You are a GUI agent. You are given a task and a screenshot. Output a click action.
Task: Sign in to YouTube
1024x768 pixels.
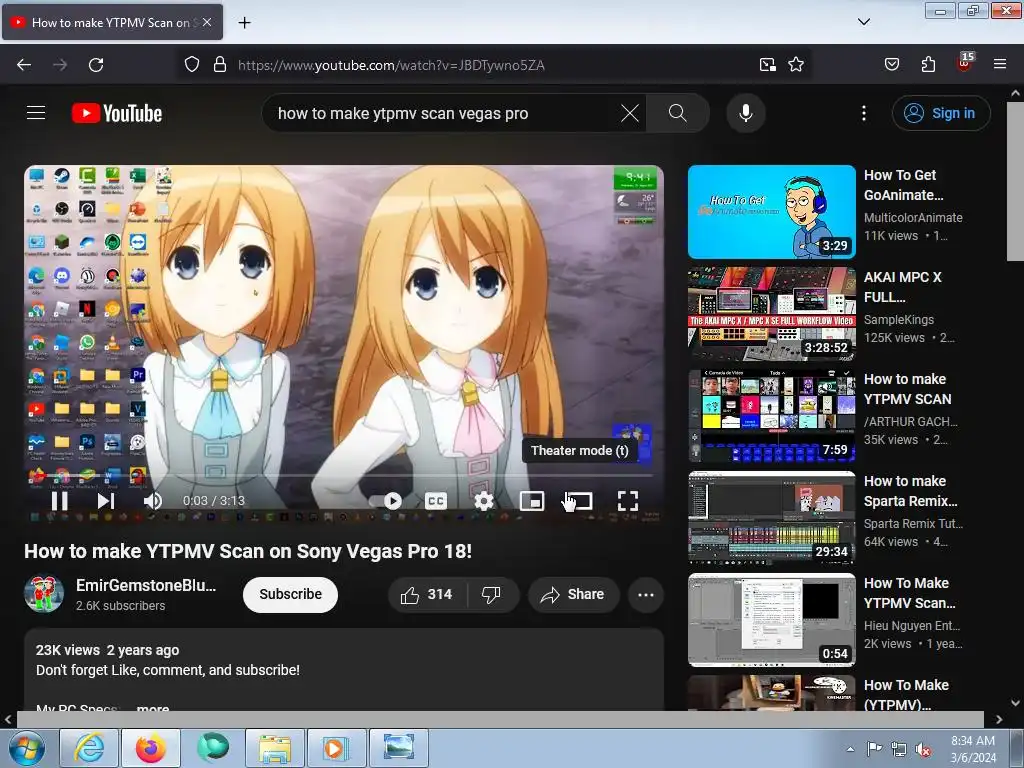coord(940,113)
